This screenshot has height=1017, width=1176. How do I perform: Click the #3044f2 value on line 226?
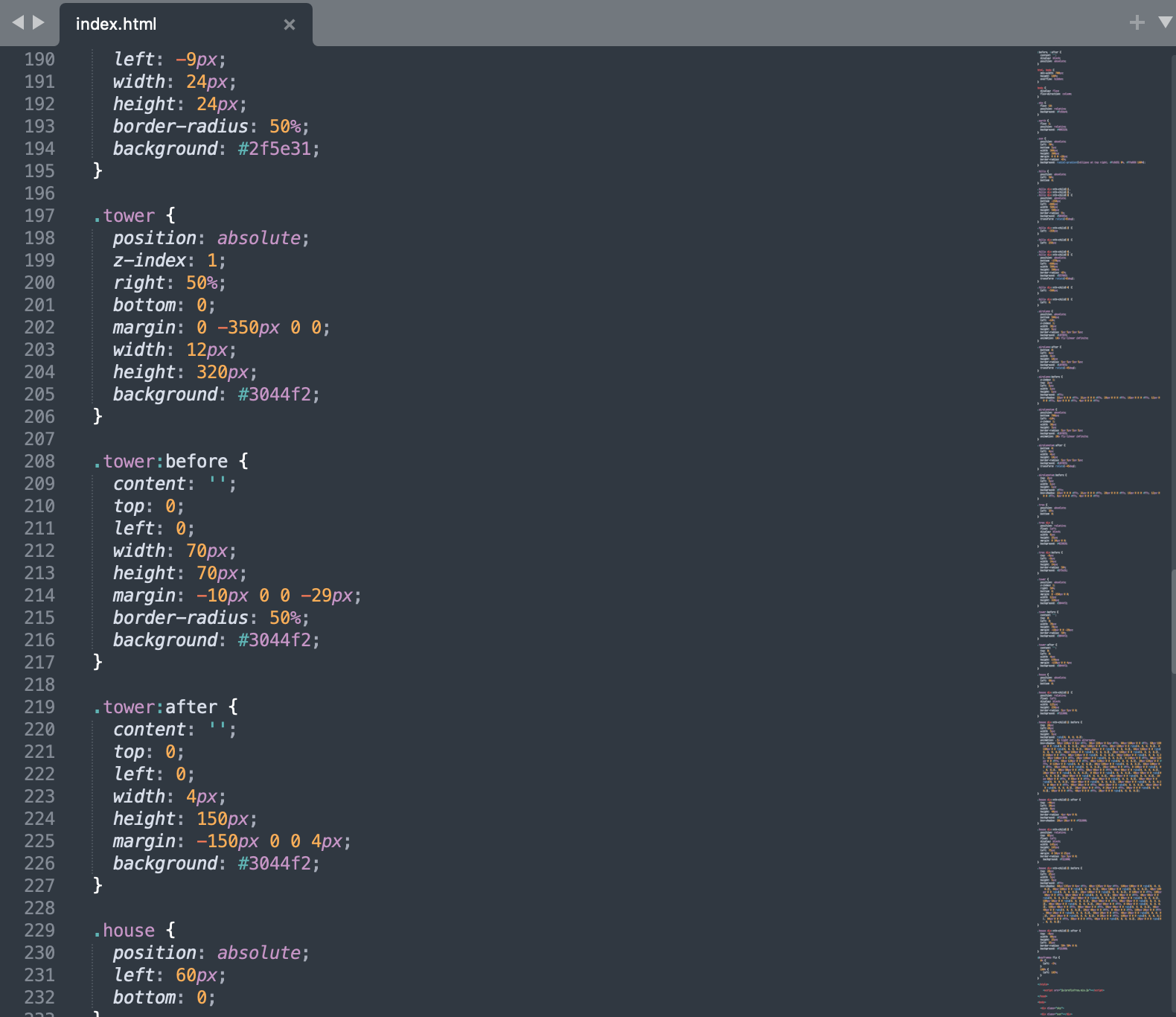pos(275,864)
